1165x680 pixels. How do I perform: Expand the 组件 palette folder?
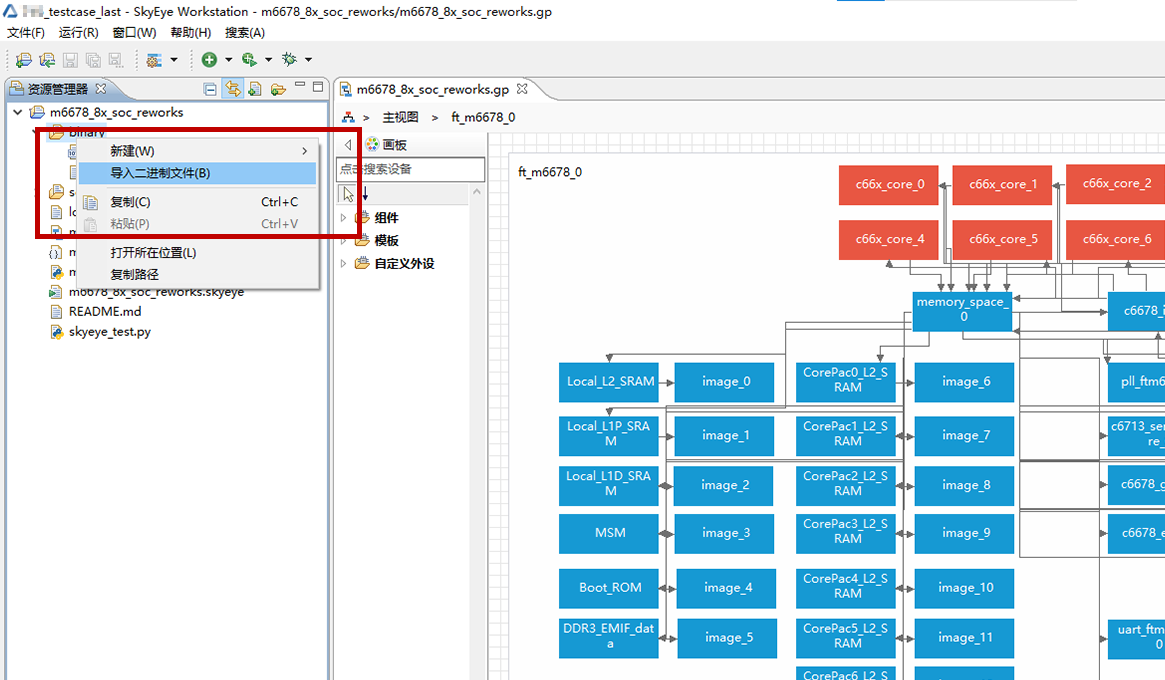(343, 218)
